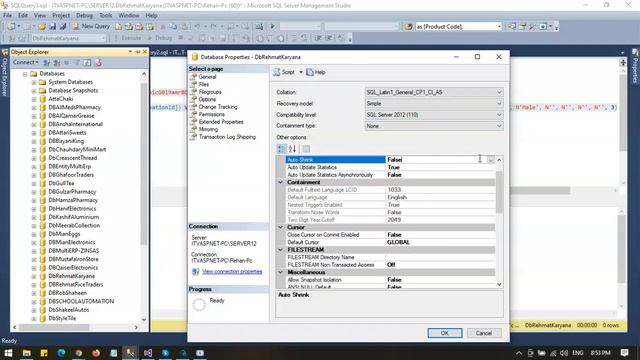
Task: Click the New Query toolbar button
Action: point(91,26)
